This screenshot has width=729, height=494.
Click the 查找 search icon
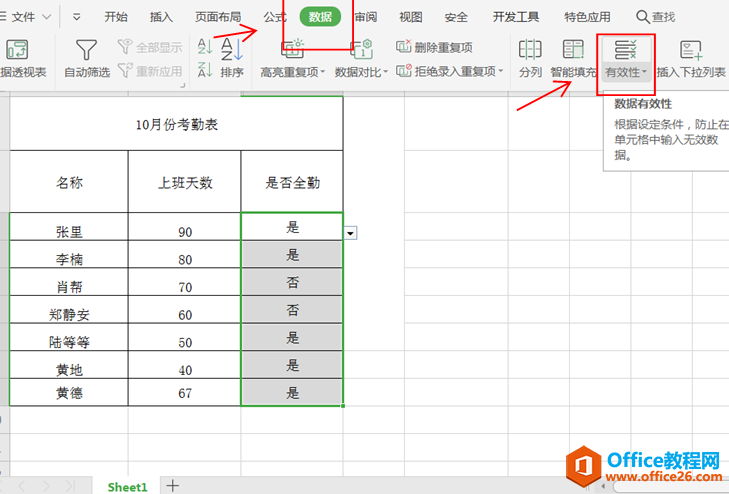(x=643, y=17)
